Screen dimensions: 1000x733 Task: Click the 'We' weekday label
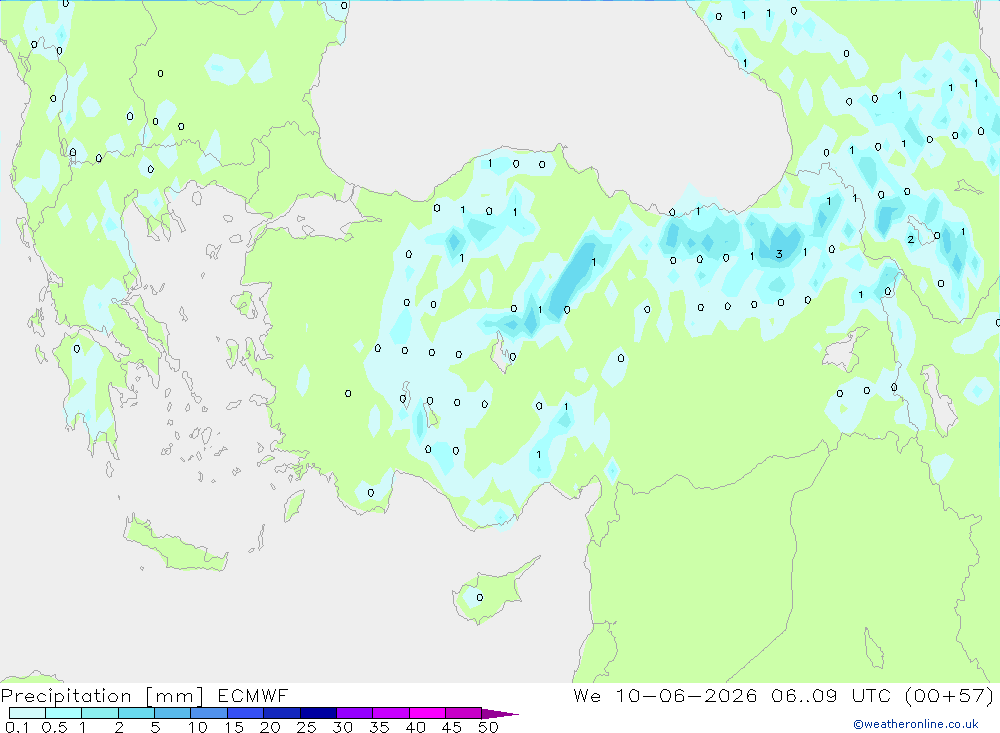click(587, 695)
